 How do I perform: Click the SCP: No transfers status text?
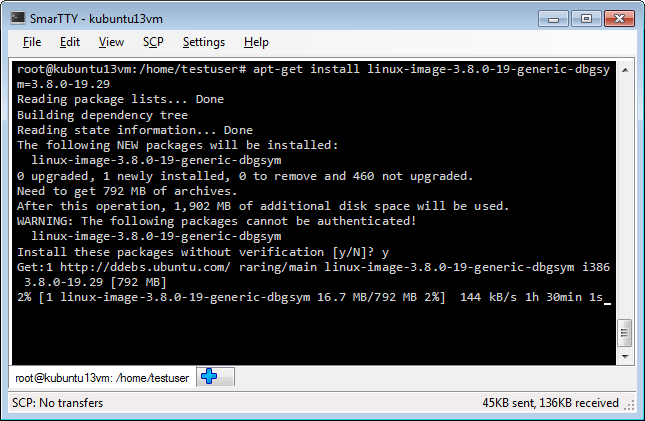point(58,402)
